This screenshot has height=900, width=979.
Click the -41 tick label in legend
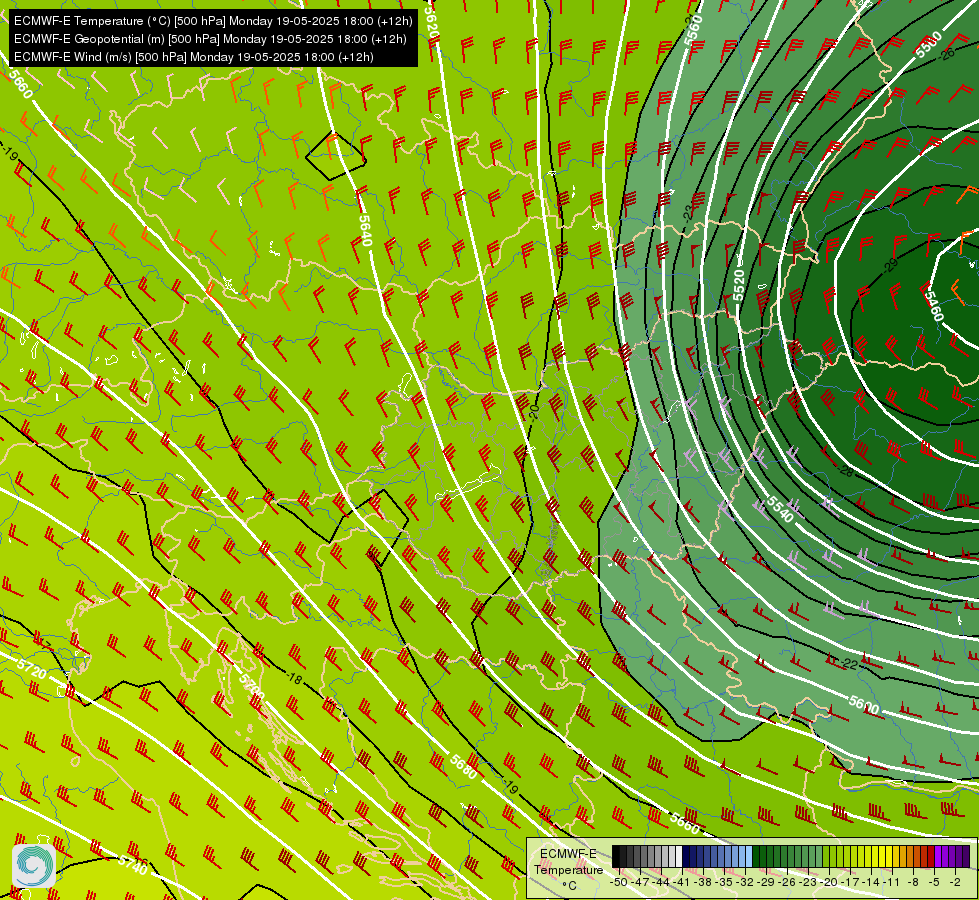click(682, 882)
